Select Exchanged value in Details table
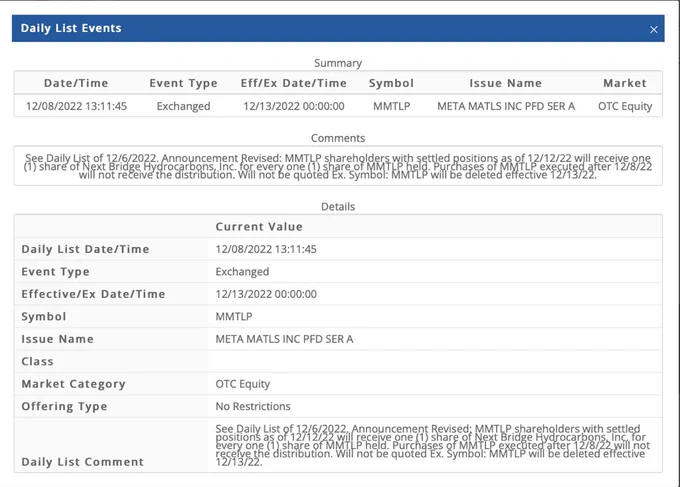 tap(242, 272)
